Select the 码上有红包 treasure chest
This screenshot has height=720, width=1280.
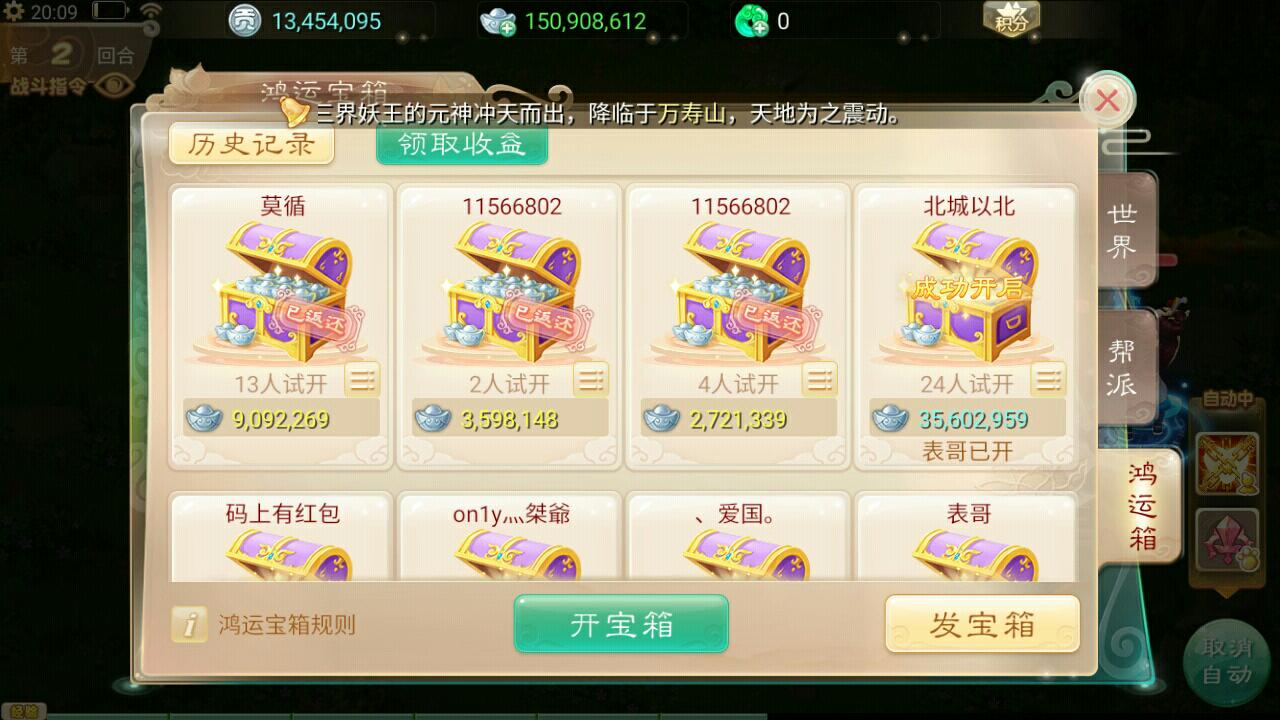282,537
